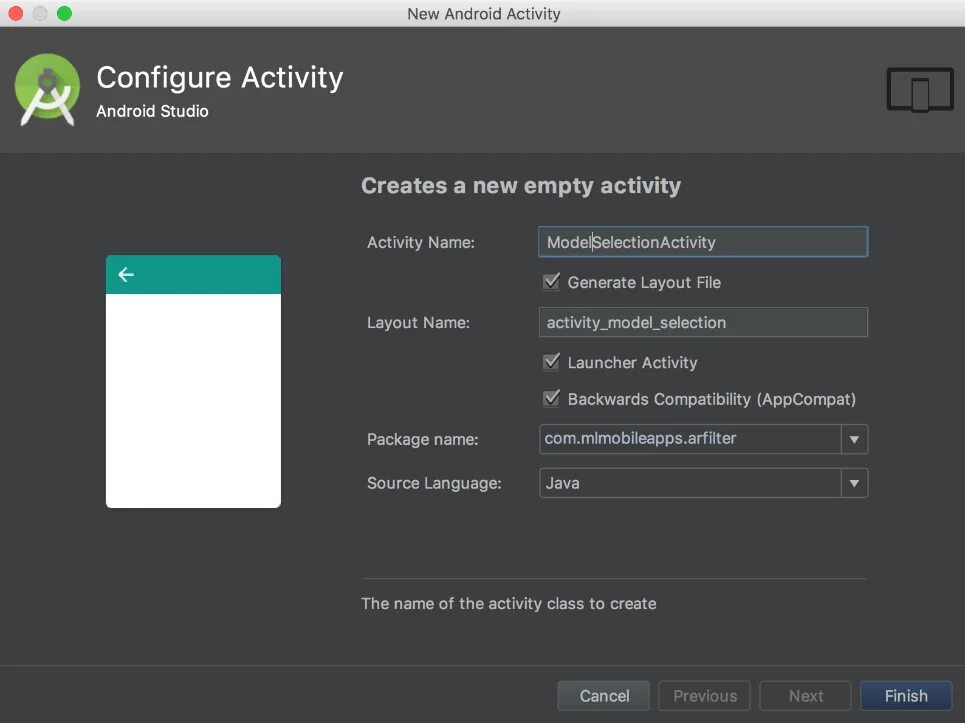Toggle the Launcher Activity checkbox
This screenshot has height=723, width=965.
[551, 362]
